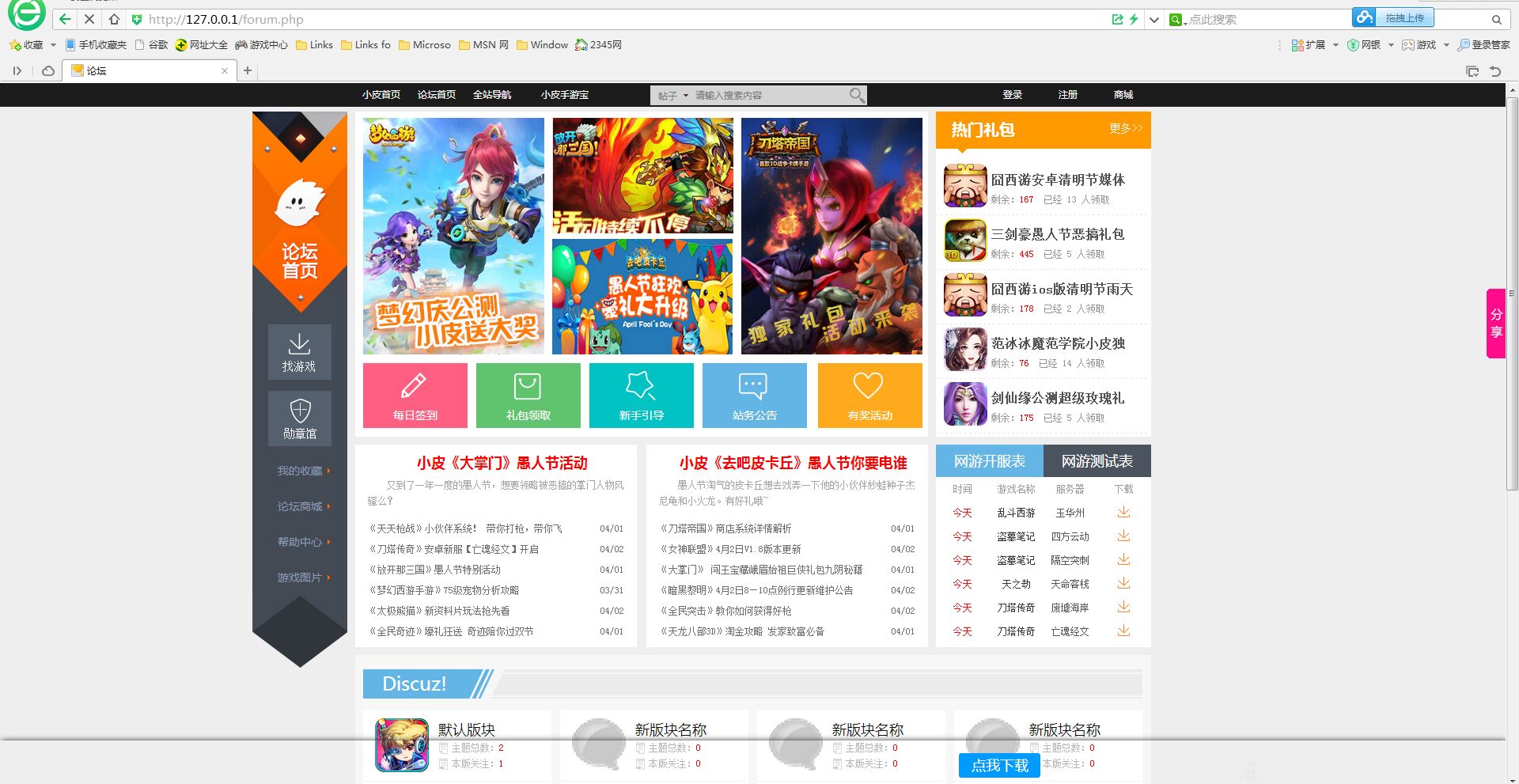
Task: Switch to 网游测试表 tab
Action: [1097, 461]
